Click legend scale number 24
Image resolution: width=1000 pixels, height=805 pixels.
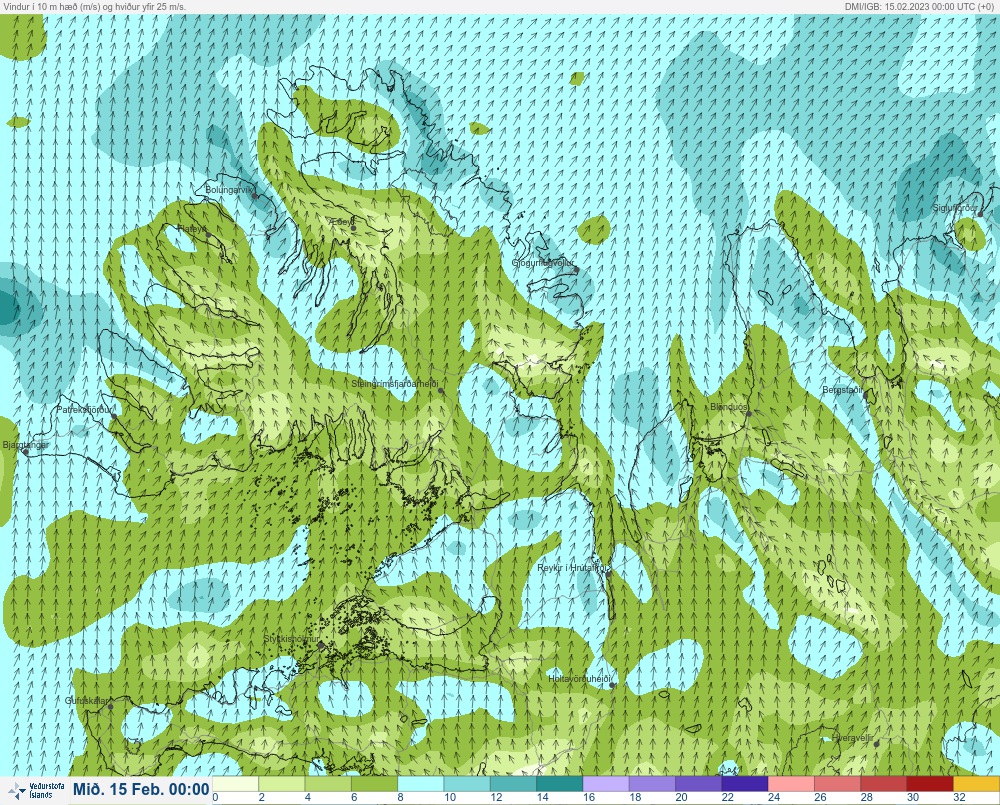click(x=774, y=797)
